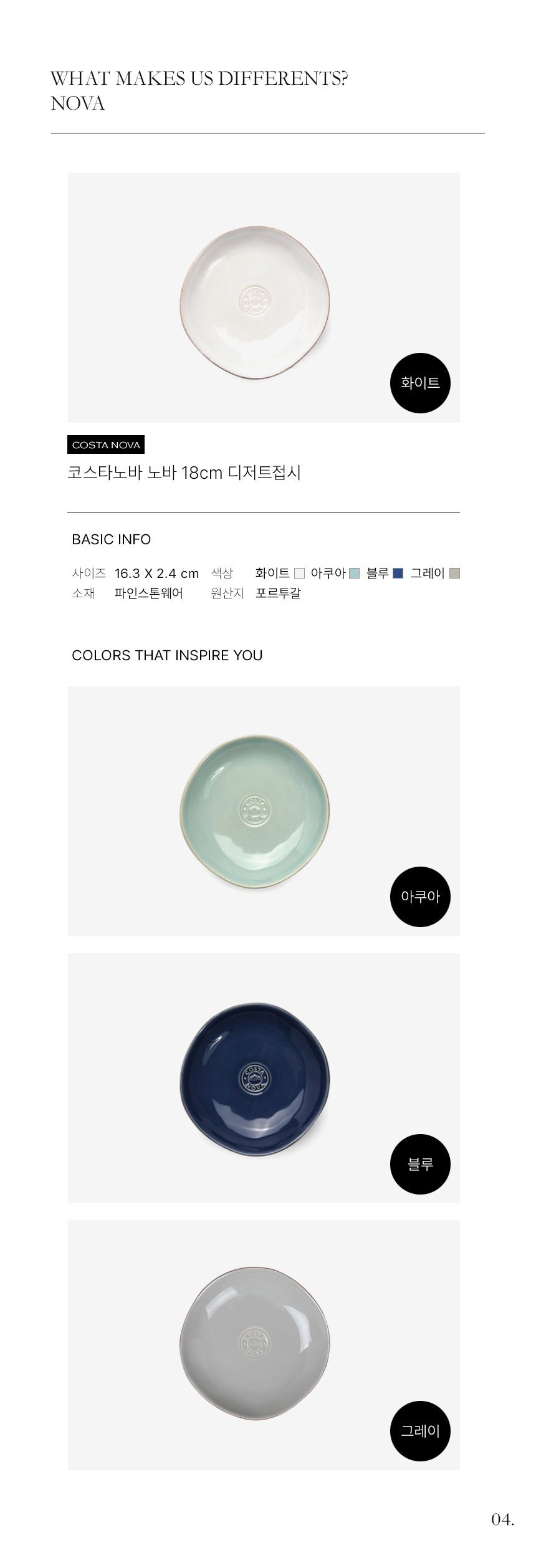Click the BASIC INFO heading
The height and width of the screenshot is (1568, 536).
tap(112, 539)
